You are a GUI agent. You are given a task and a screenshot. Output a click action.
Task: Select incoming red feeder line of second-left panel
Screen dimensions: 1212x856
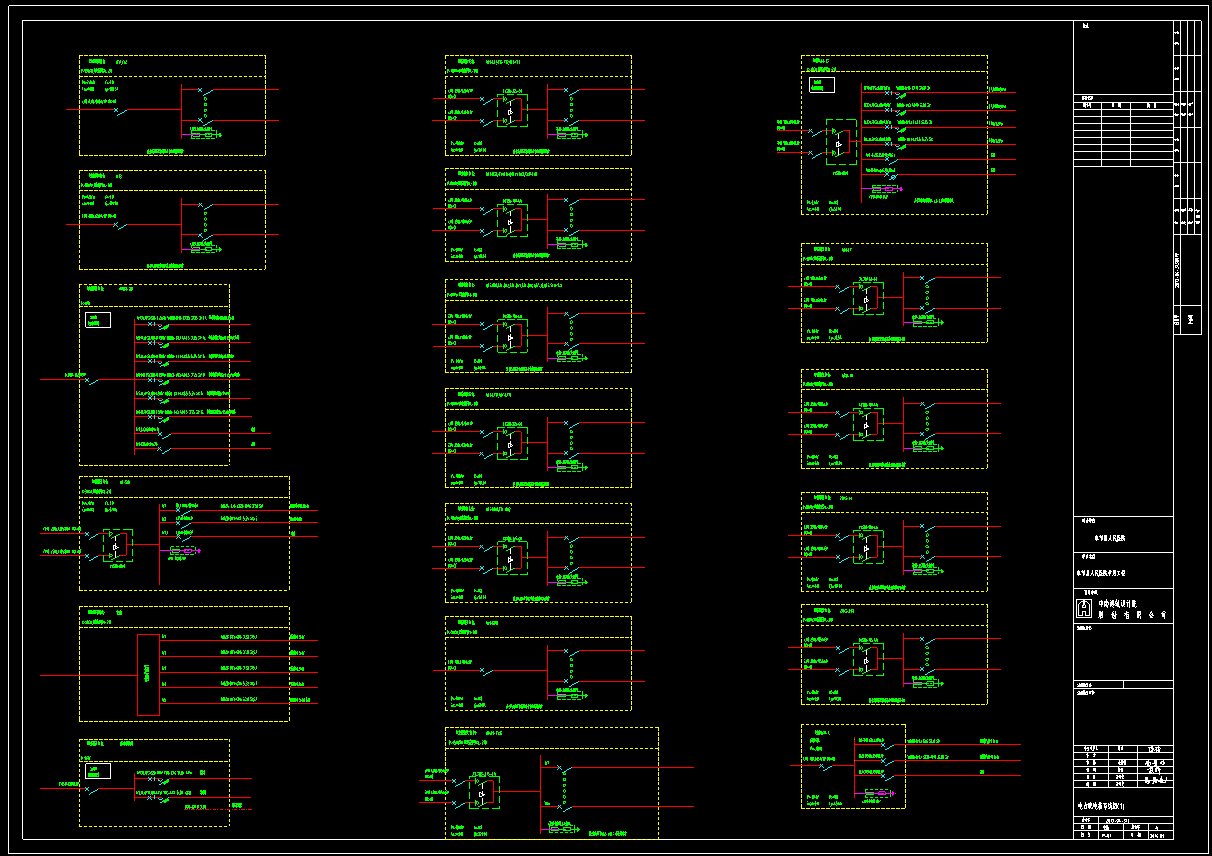[x=92, y=225]
